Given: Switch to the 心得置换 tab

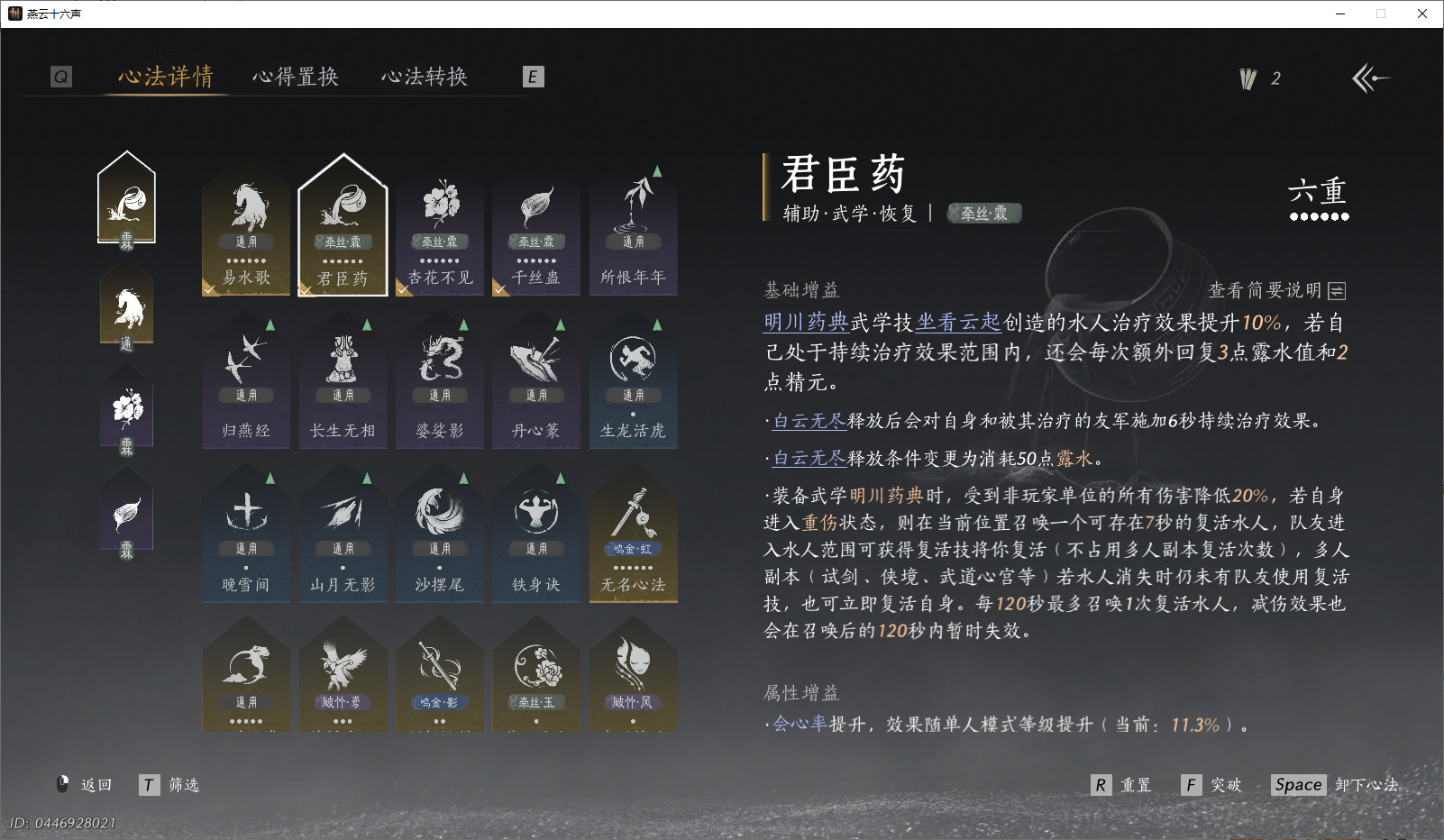Looking at the screenshot, I should click(296, 77).
